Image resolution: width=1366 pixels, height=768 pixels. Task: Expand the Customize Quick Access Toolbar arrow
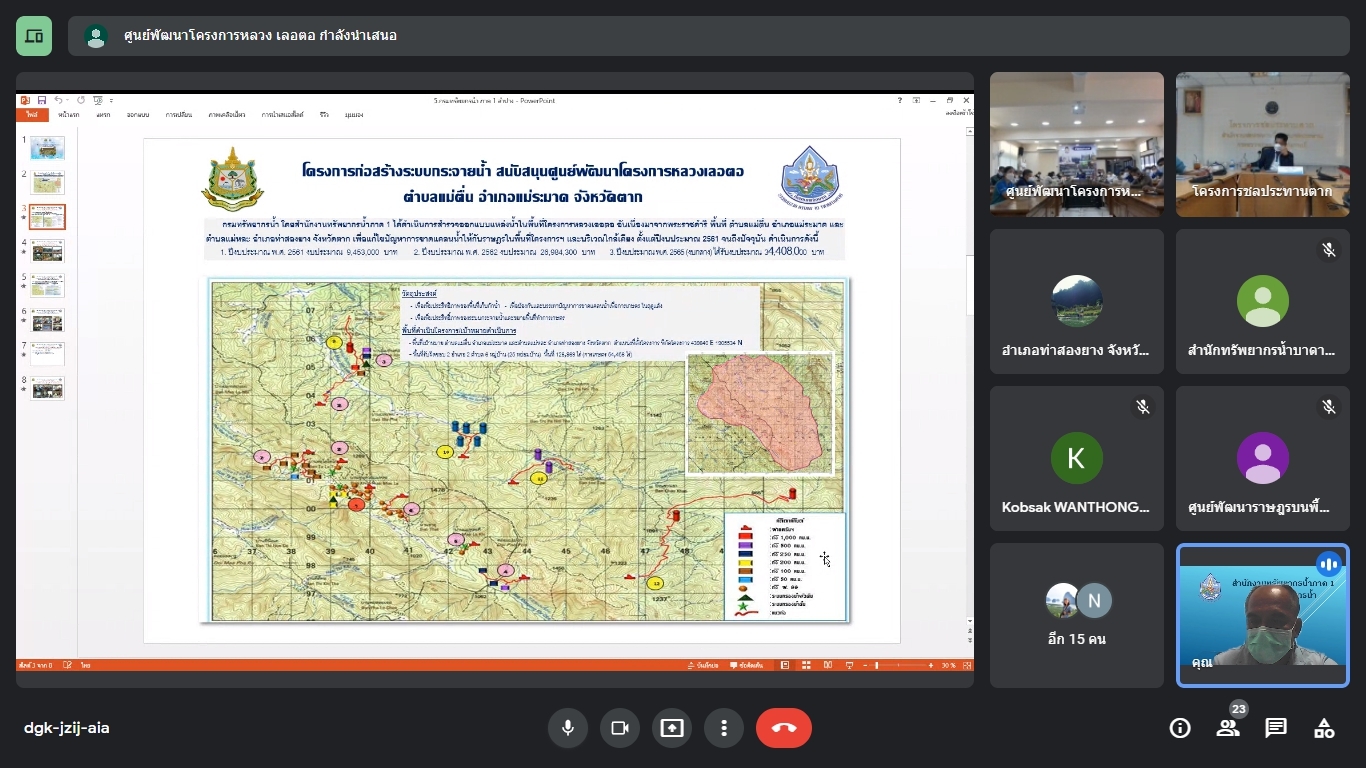[111, 100]
